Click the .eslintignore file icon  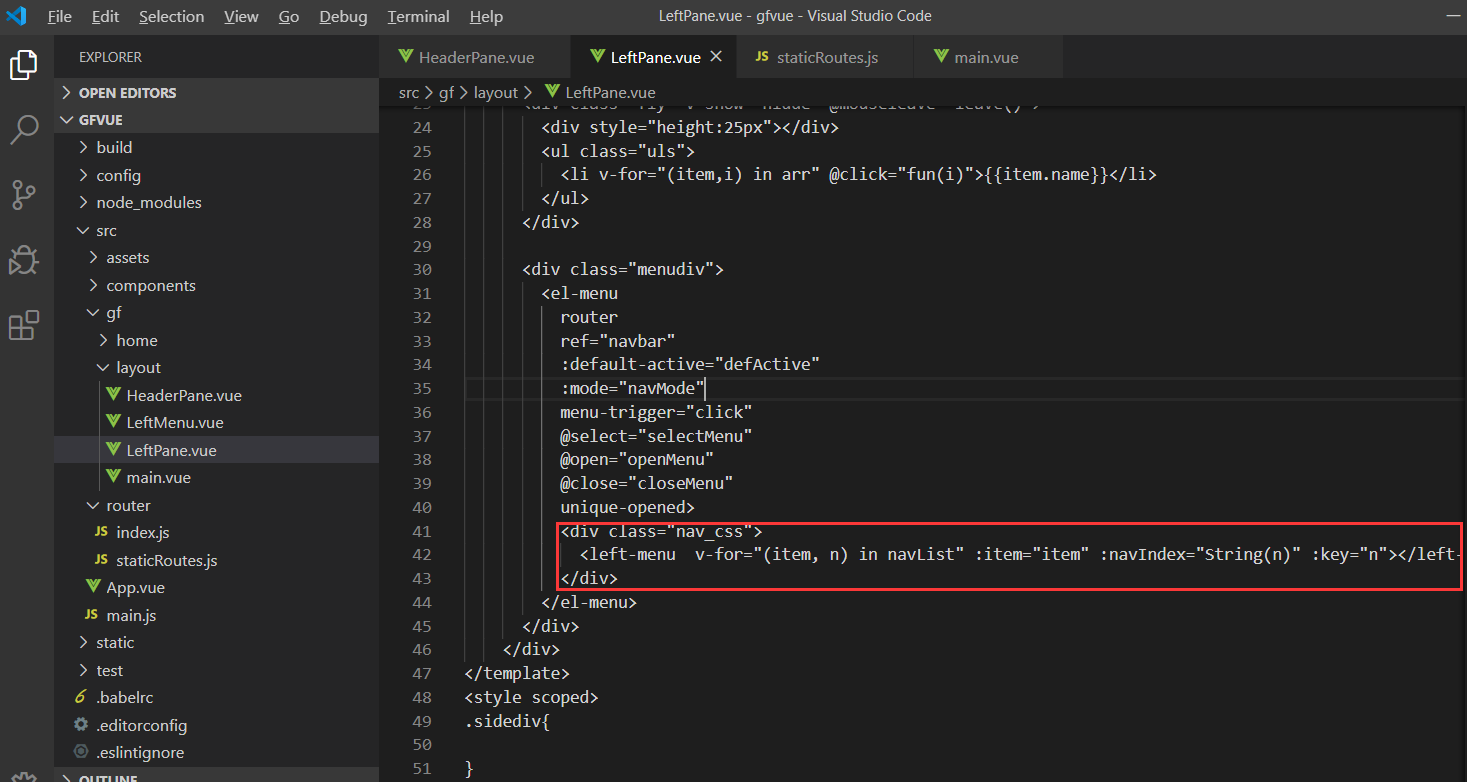(81, 753)
